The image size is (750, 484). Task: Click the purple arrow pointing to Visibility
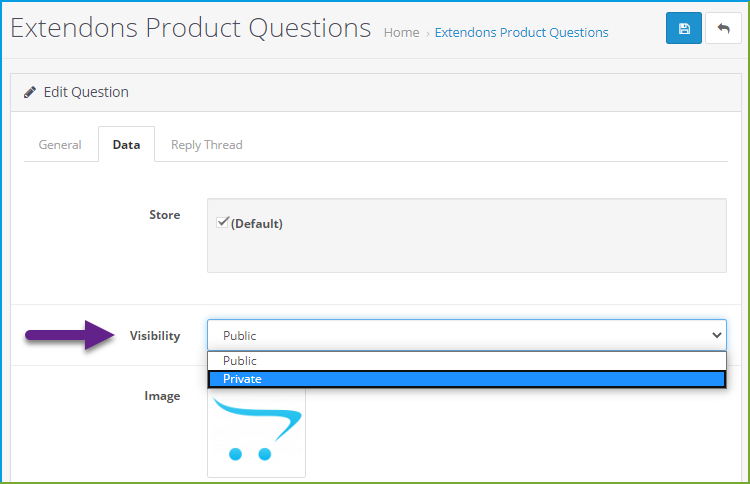point(70,335)
